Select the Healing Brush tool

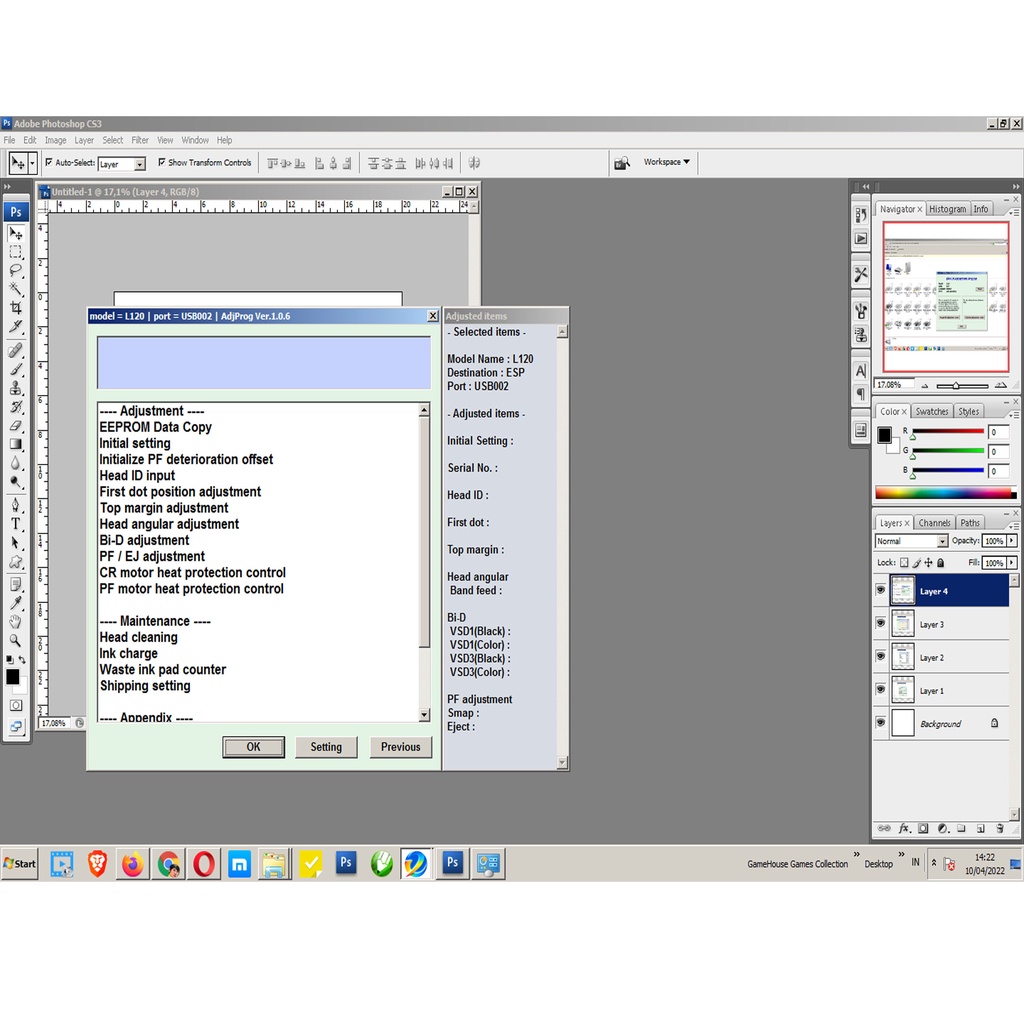(16, 351)
